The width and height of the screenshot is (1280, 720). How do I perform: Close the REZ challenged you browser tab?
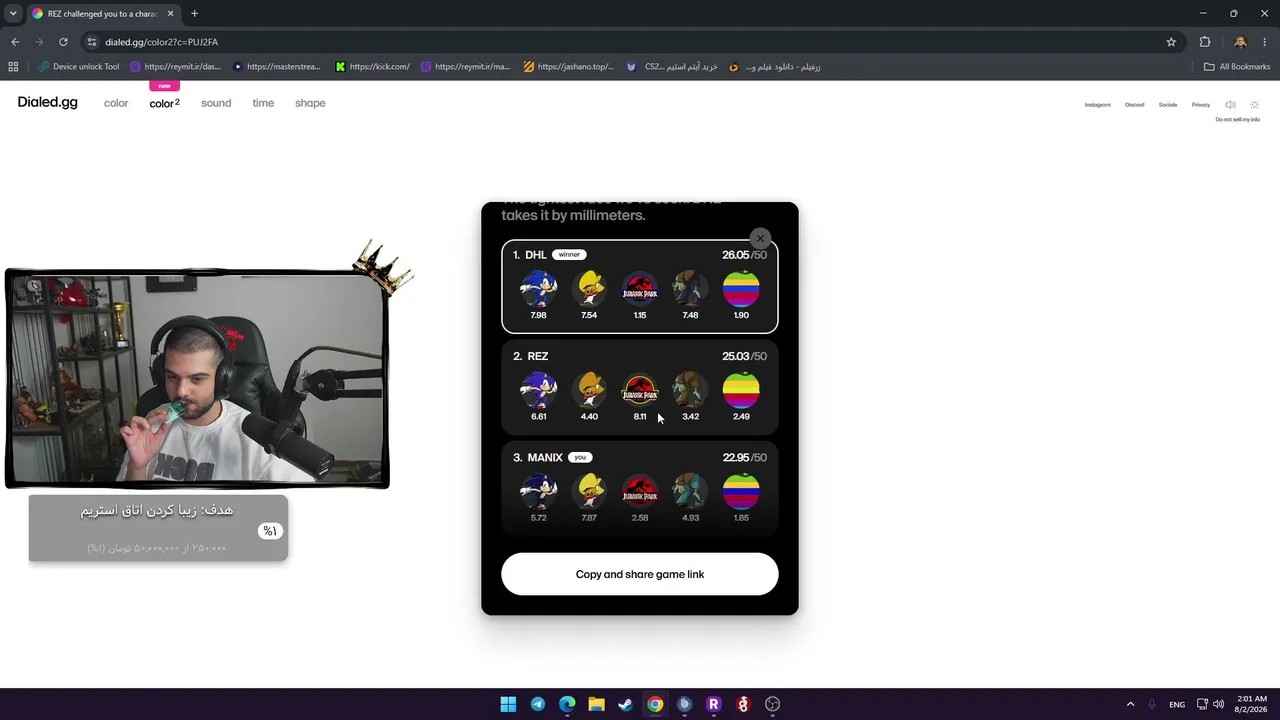coord(171,14)
